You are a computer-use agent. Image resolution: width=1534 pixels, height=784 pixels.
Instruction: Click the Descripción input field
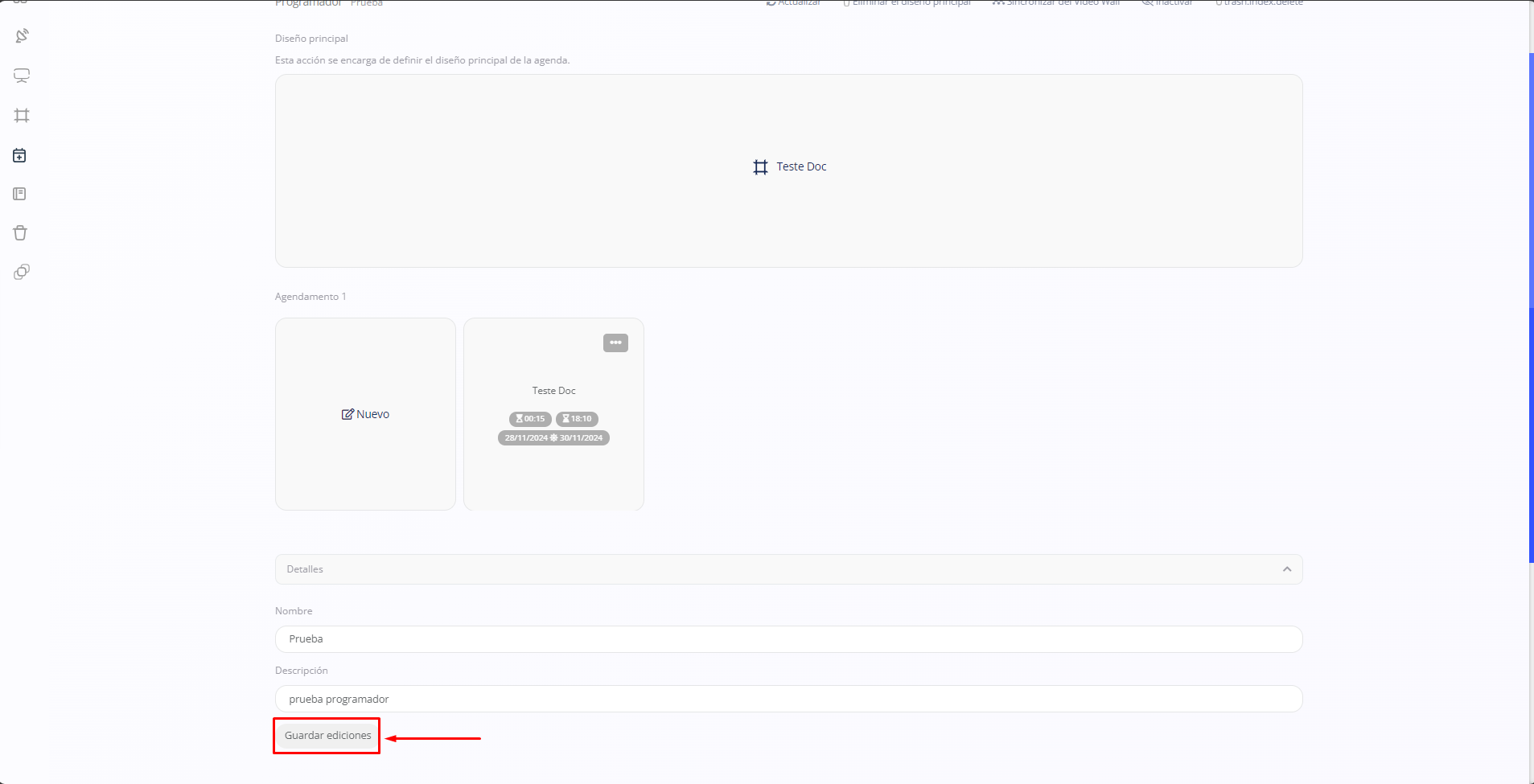pyautogui.click(x=788, y=699)
